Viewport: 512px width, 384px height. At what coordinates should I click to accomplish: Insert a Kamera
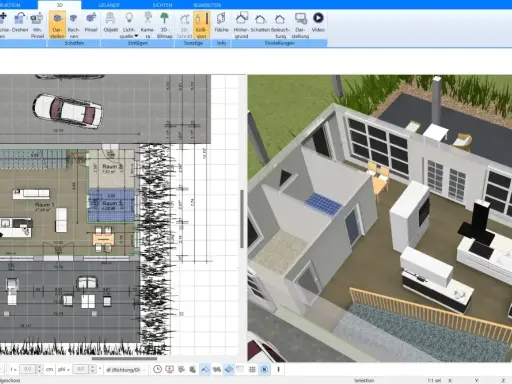tap(147, 25)
